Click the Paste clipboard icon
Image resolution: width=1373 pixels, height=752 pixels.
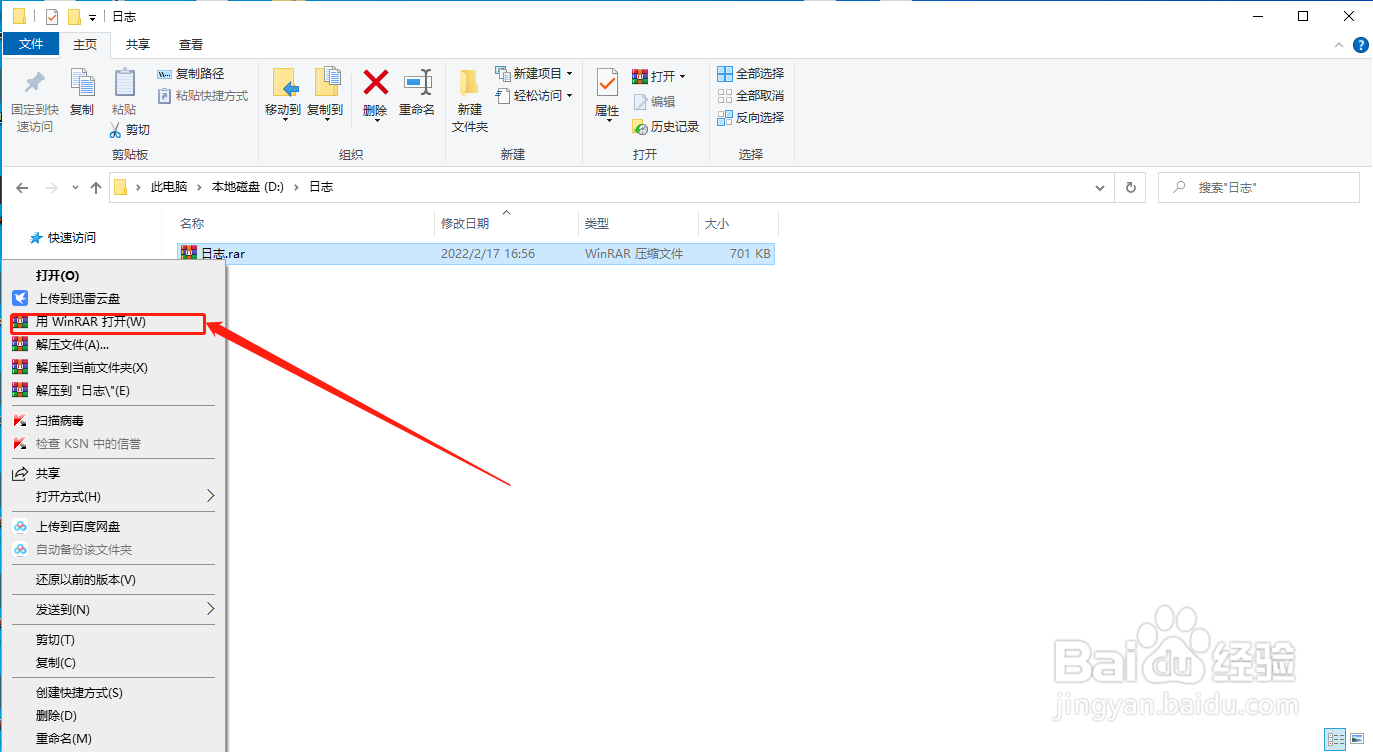click(x=124, y=83)
